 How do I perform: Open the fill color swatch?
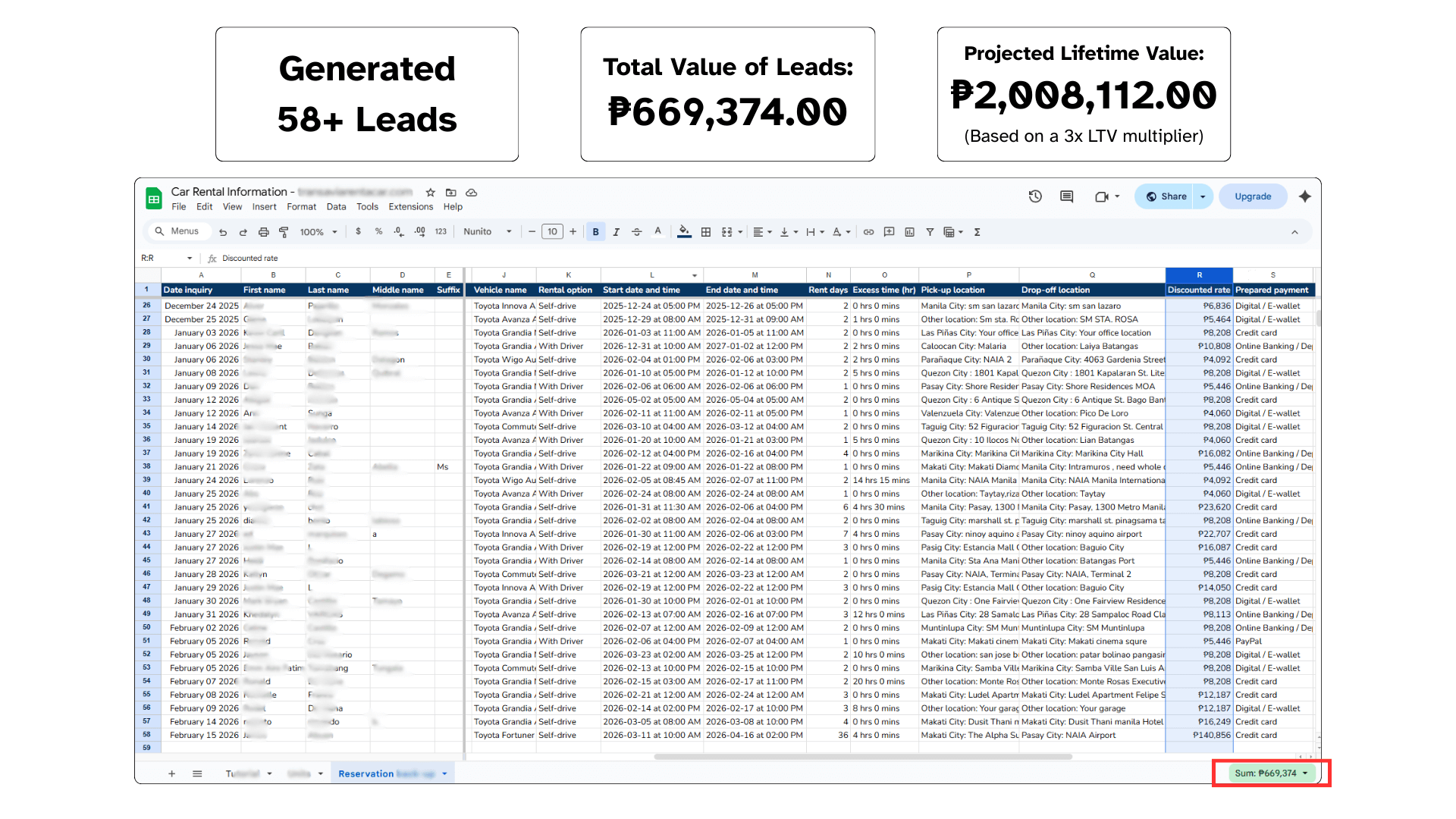click(684, 232)
